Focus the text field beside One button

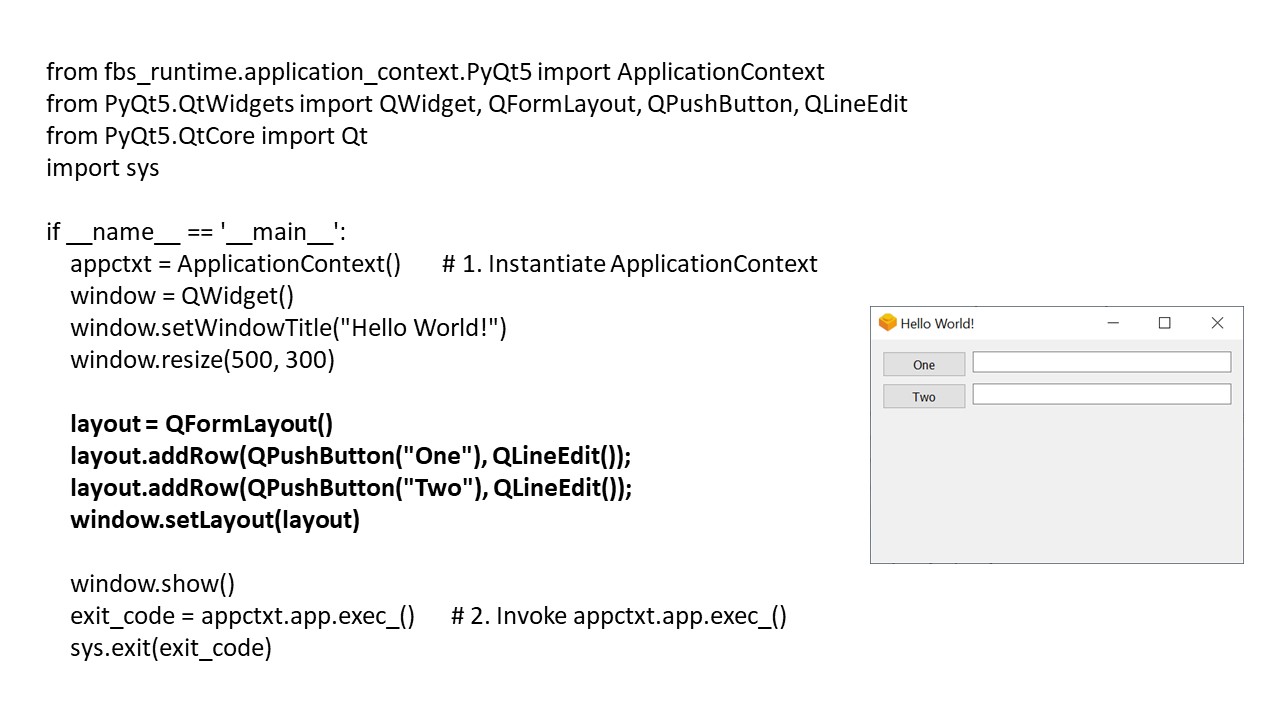tap(1101, 362)
